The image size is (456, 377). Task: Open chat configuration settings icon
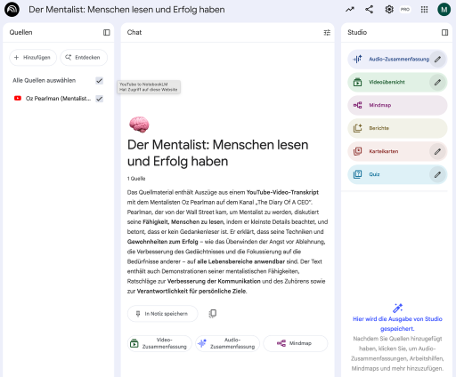point(327,32)
